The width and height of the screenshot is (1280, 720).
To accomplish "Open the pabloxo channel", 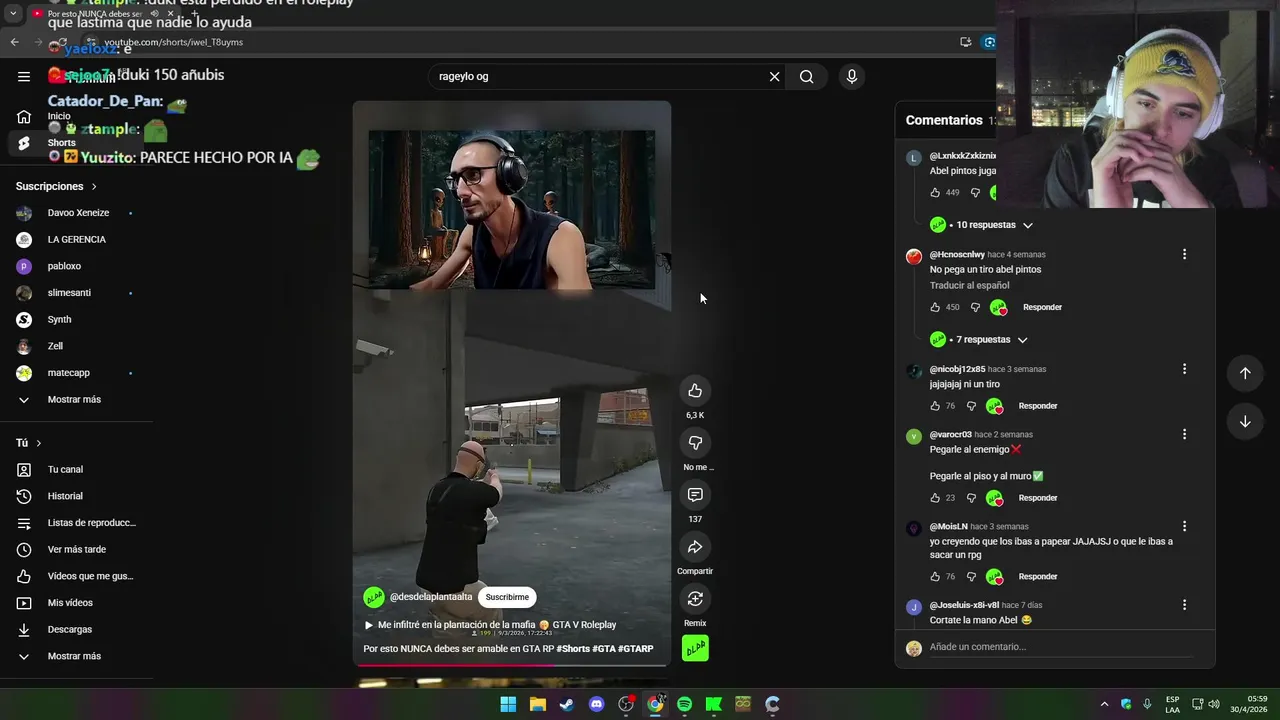I will coord(64,266).
